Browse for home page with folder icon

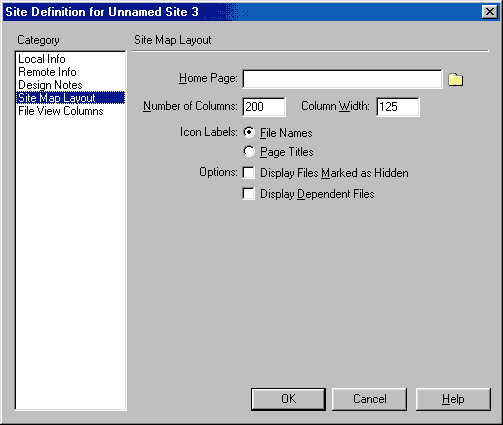455,80
